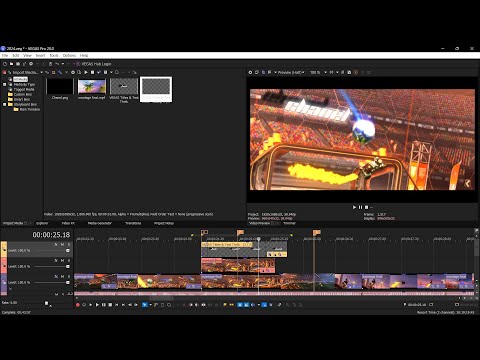Screen dimensions: 480x360
Task: Open the Preview (Half) quality dropdown
Action: point(290,72)
